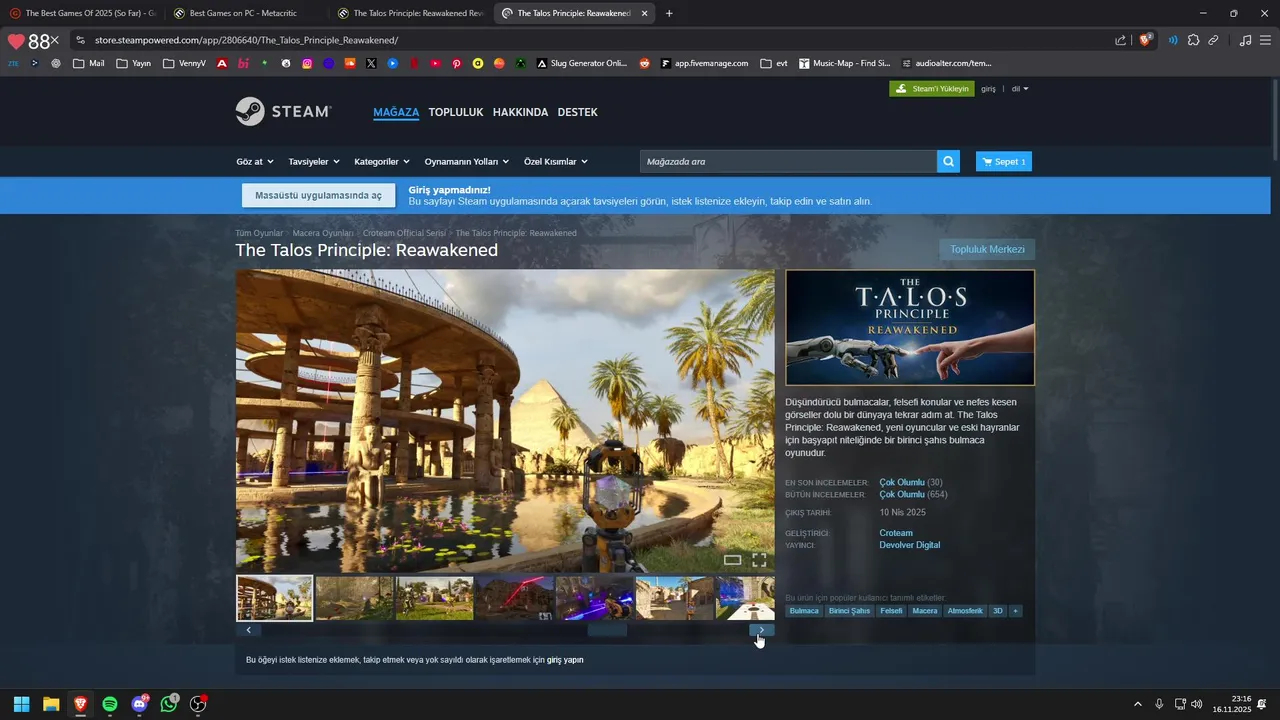Click the Windows Start button

click(21, 704)
